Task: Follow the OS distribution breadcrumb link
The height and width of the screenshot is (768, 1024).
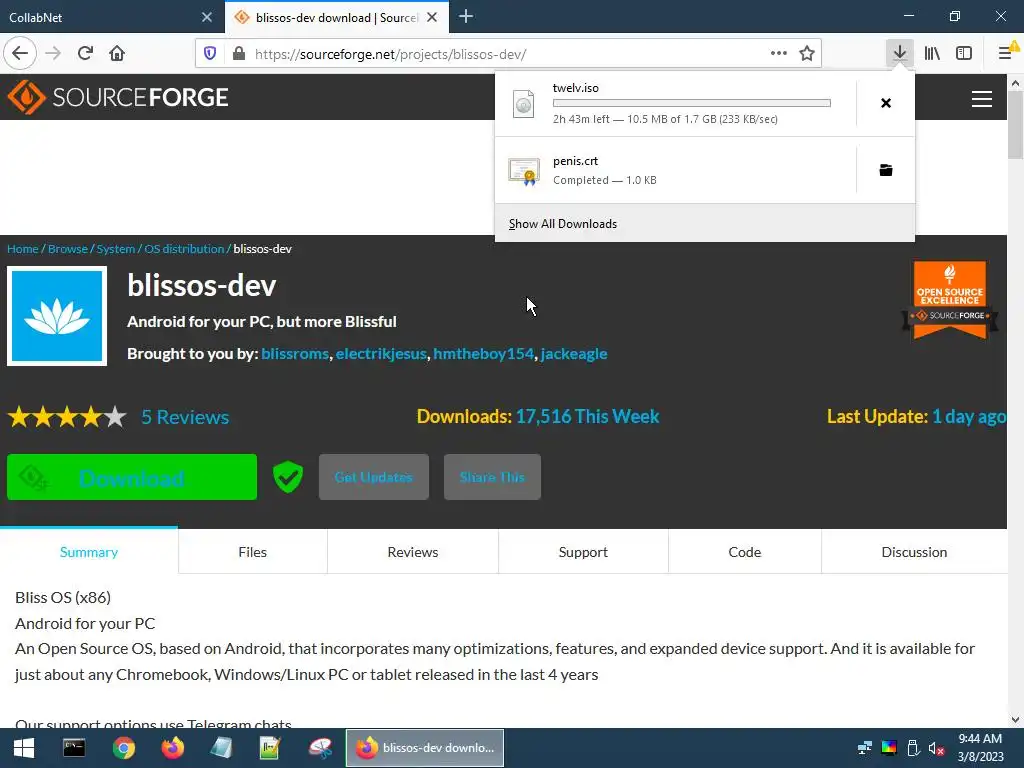Action: click(184, 249)
